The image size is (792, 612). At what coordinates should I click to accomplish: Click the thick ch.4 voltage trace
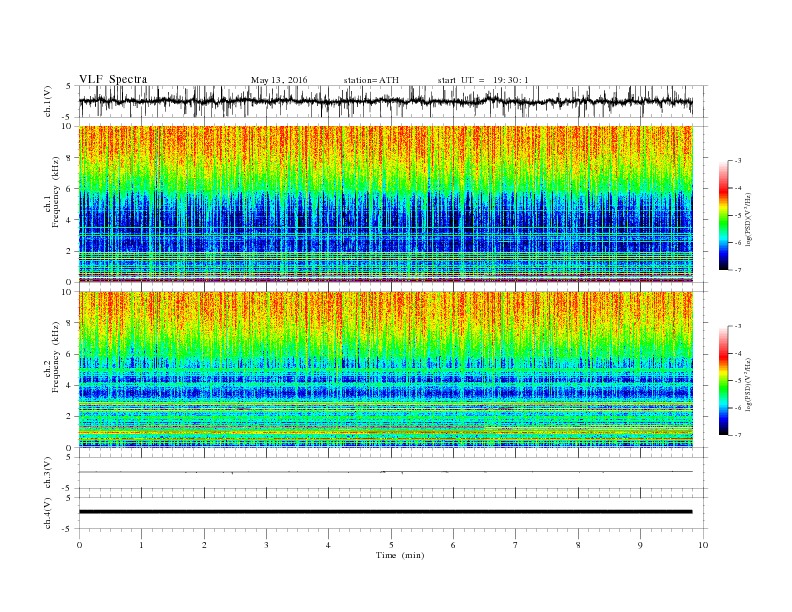coord(385,512)
